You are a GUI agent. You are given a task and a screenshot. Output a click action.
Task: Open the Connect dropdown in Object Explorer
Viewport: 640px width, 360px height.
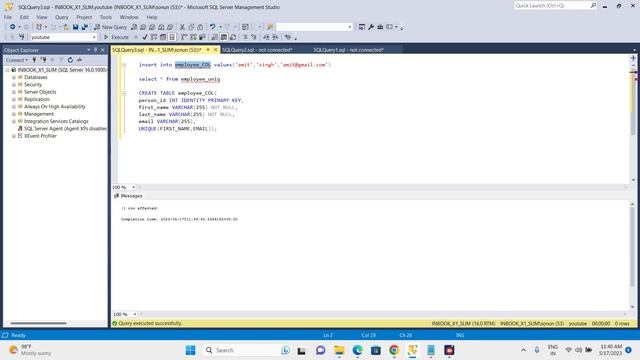tap(17, 60)
